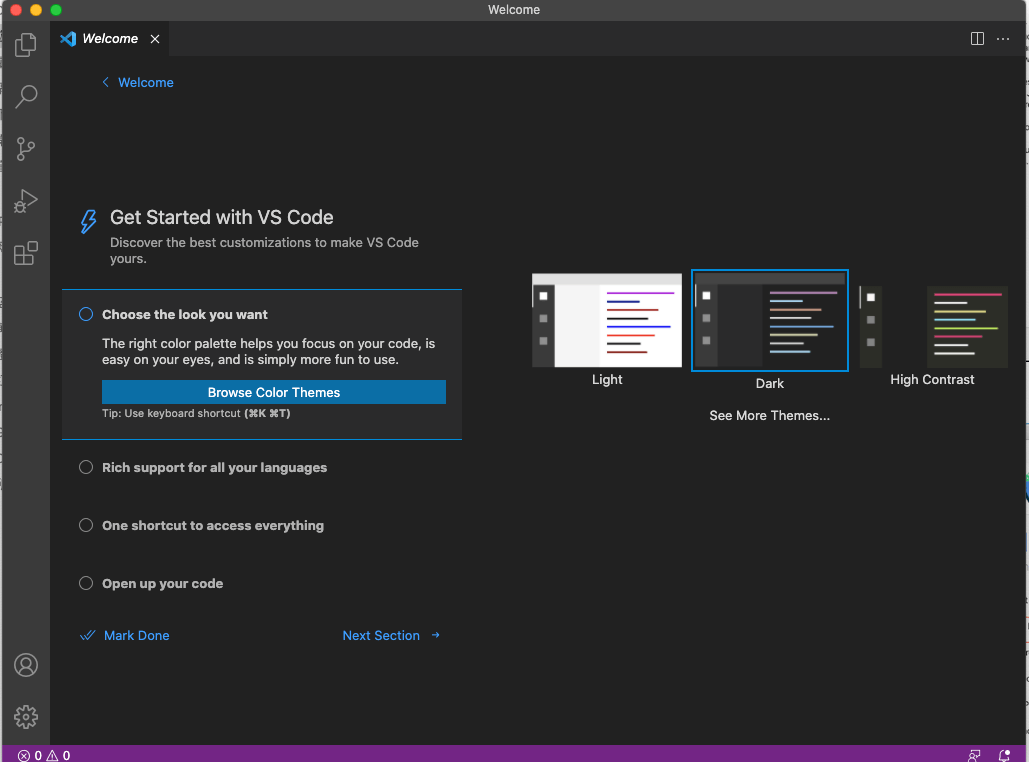Click the notifications bell in status bar
This screenshot has height=762, width=1029.
[x=1003, y=755]
